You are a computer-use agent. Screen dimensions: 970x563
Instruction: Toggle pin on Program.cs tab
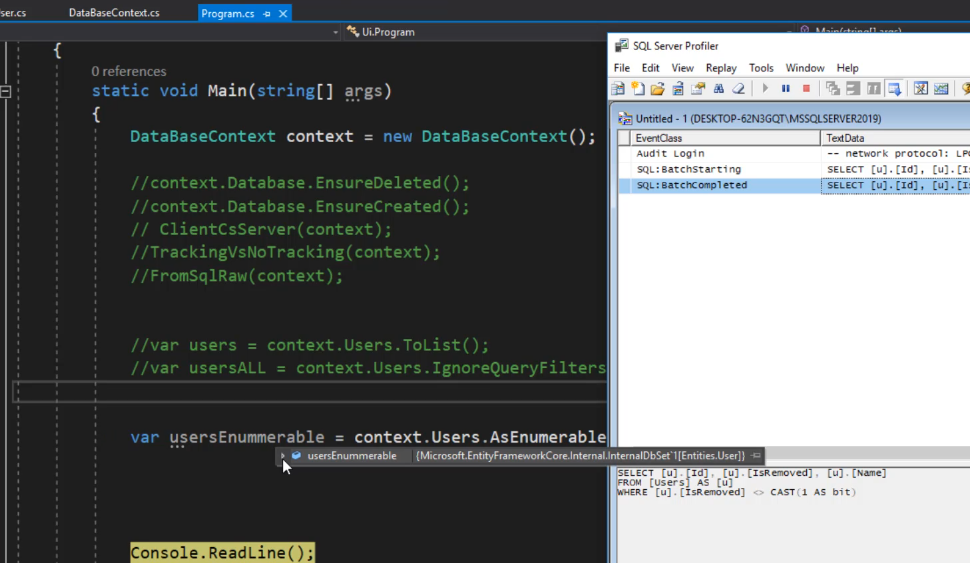point(267,14)
